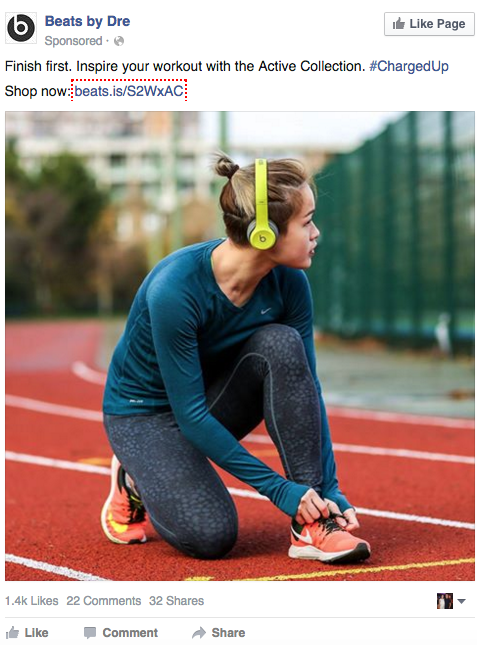Viewport: 477px width, 645px height.
Task: Open the Beats by Dre page name
Action: (87, 21)
